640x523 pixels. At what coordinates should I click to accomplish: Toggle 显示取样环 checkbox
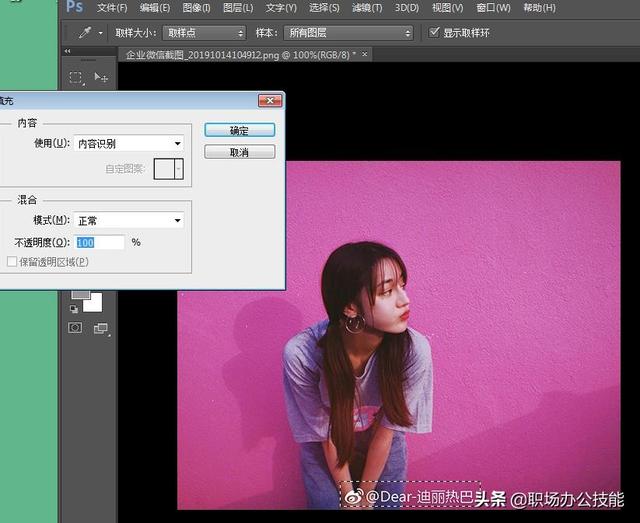[433, 32]
